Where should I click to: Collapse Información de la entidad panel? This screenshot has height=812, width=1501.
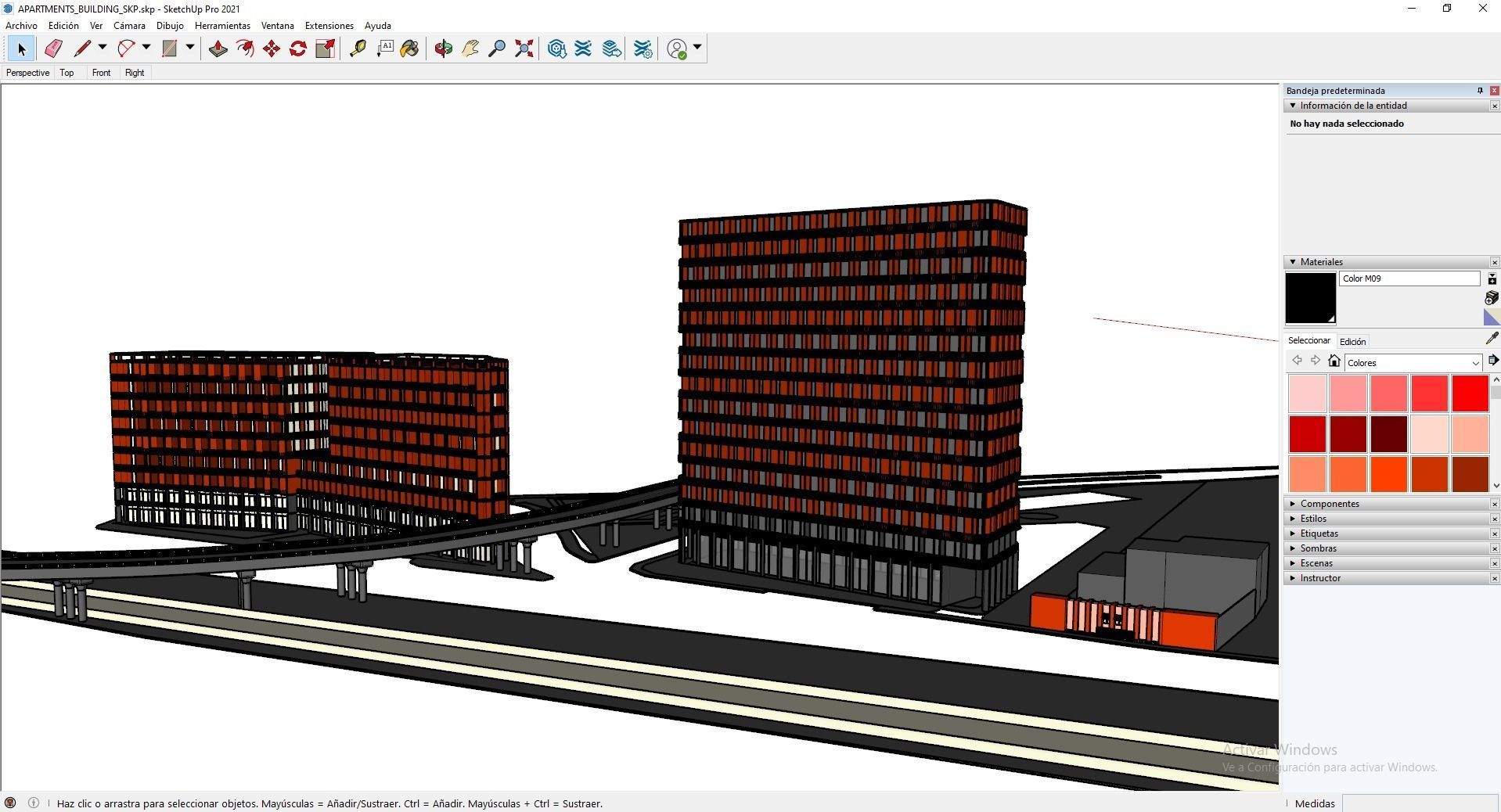1293,106
